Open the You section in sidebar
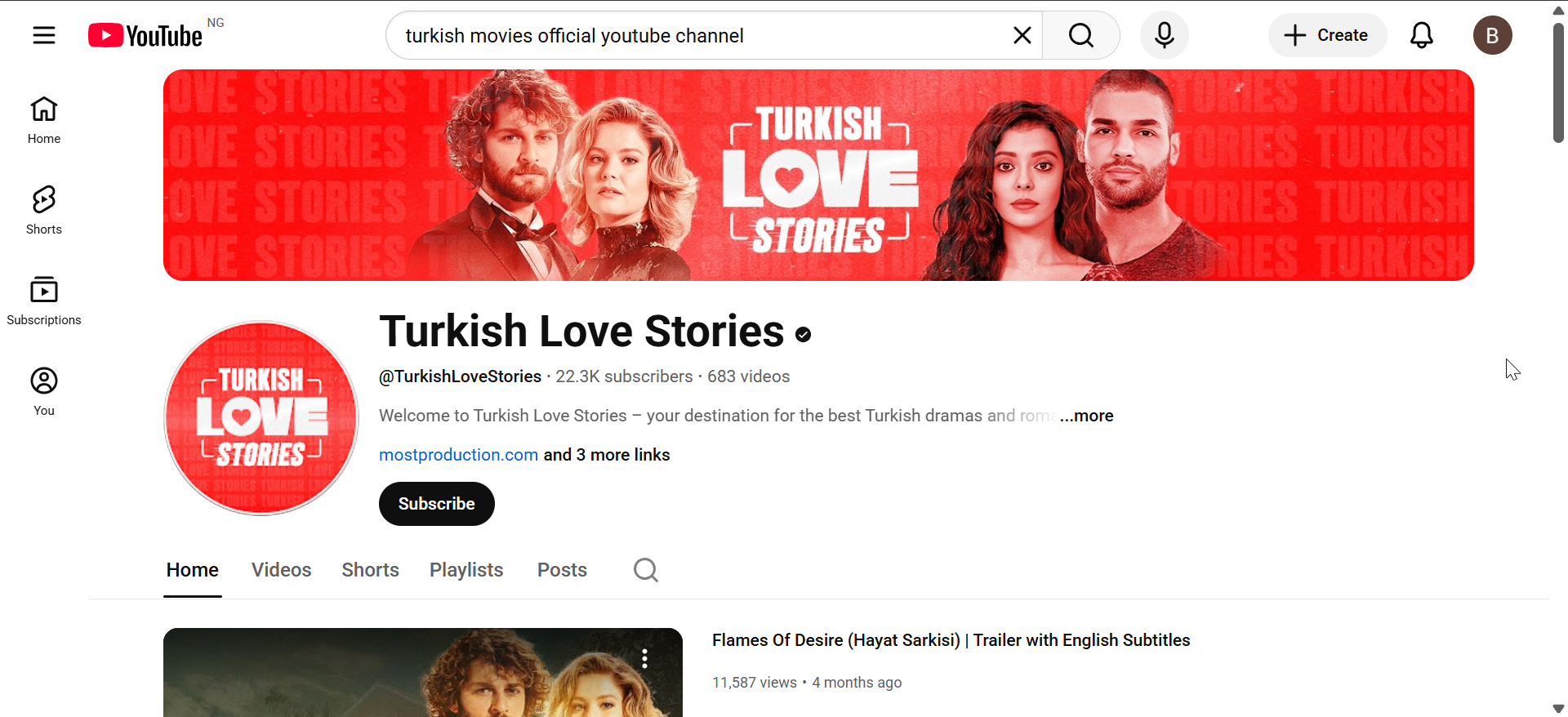This screenshot has height=717, width=1568. (44, 392)
